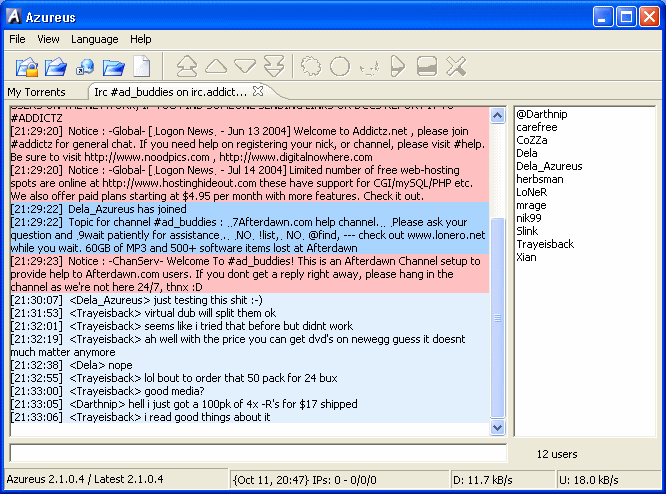The image size is (666, 494).
Task: Click the 'Azureus 2.1.0.4 / Latest 2.1.0.4' status
Action: click(85, 479)
